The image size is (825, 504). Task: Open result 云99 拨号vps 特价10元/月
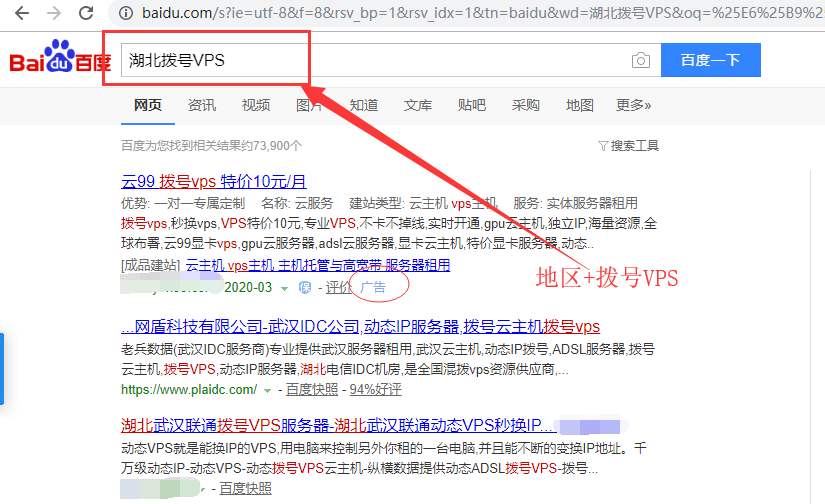[214, 182]
